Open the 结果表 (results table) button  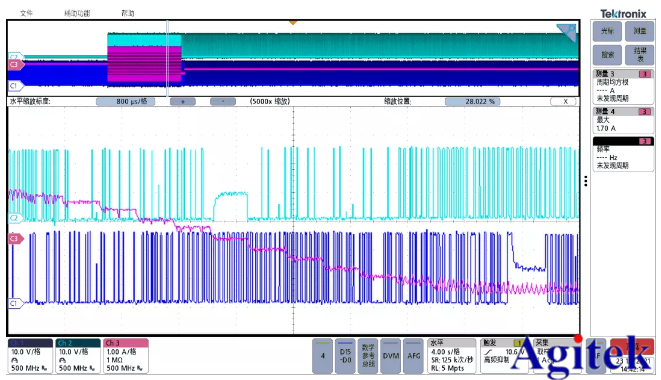pos(639,55)
